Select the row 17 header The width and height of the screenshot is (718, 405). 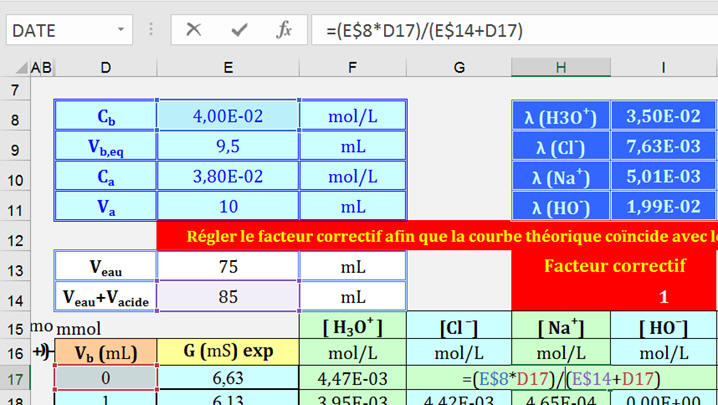pos(14,378)
